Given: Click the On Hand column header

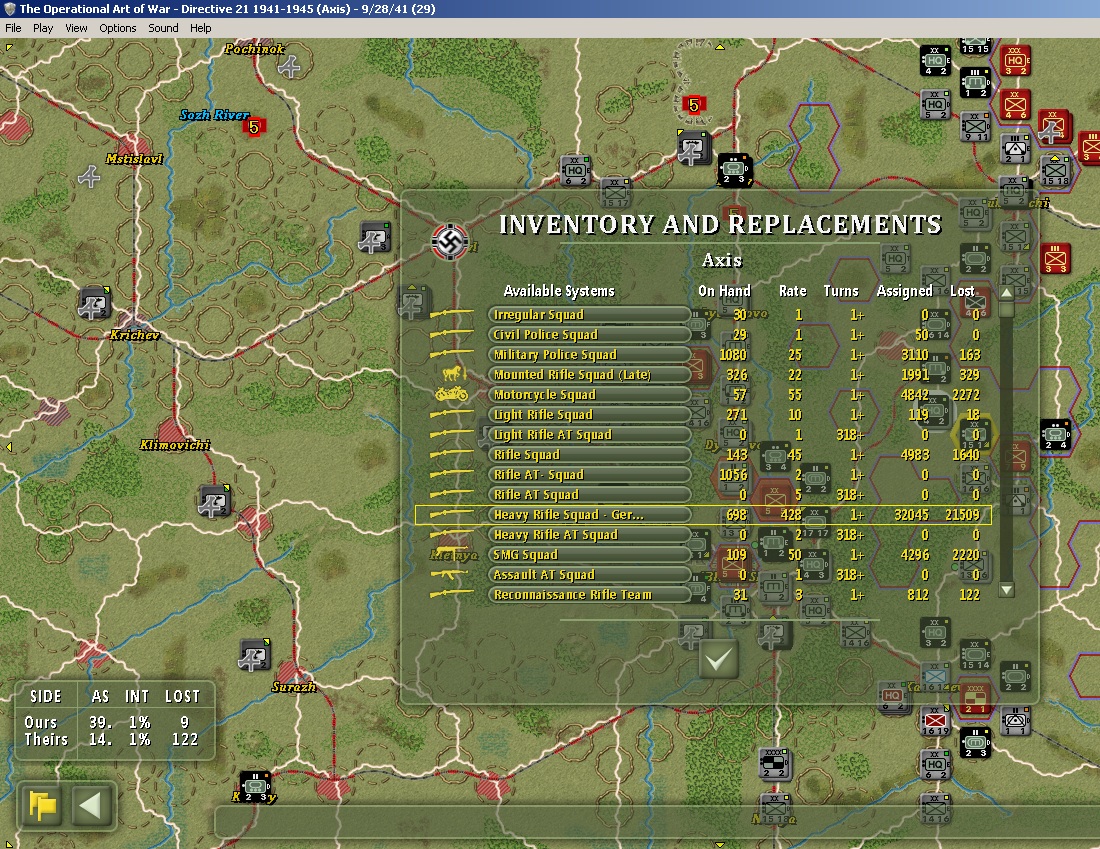Looking at the screenshot, I should pyautogui.click(x=724, y=290).
